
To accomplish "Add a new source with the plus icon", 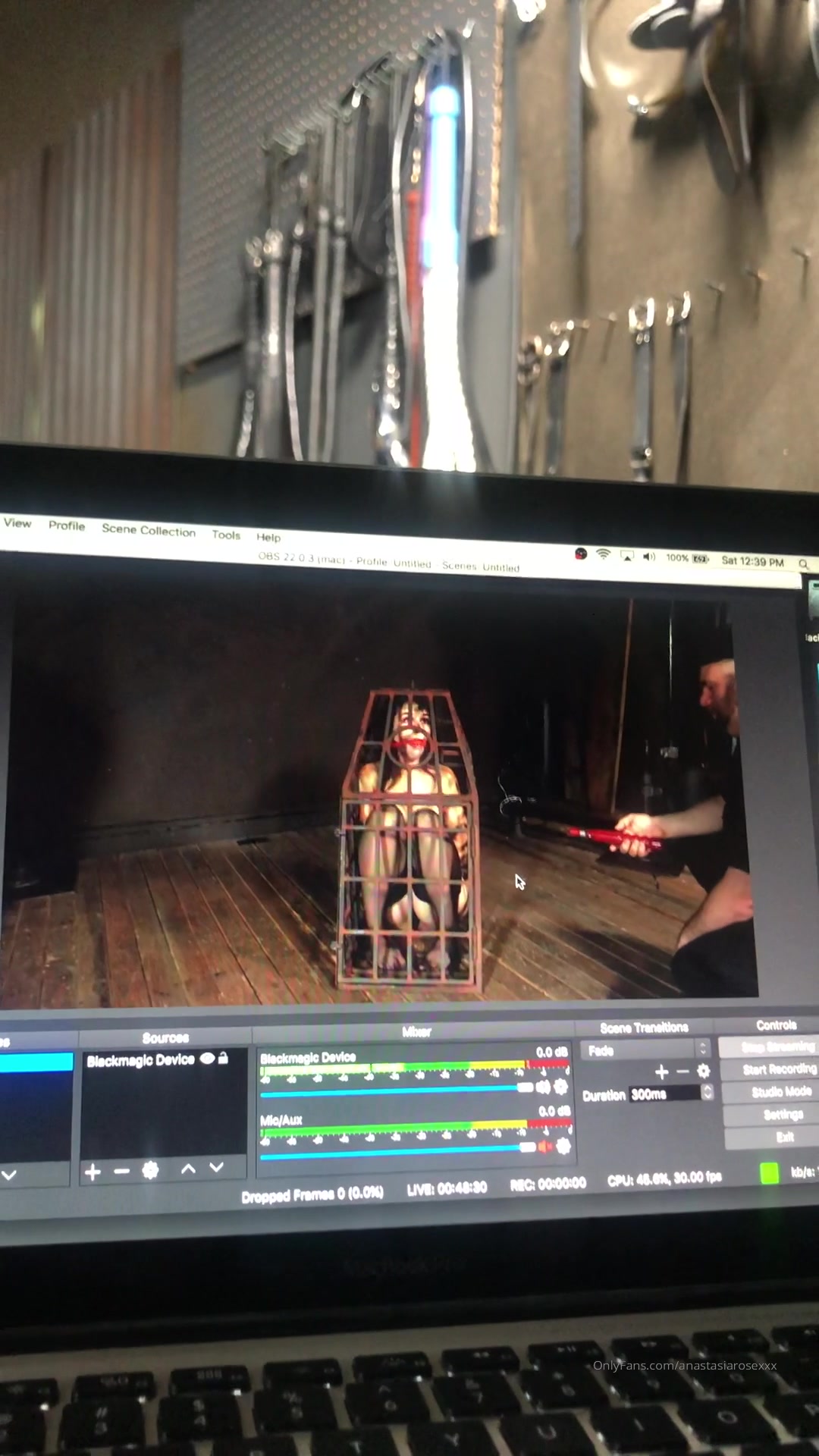I will [x=93, y=1172].
